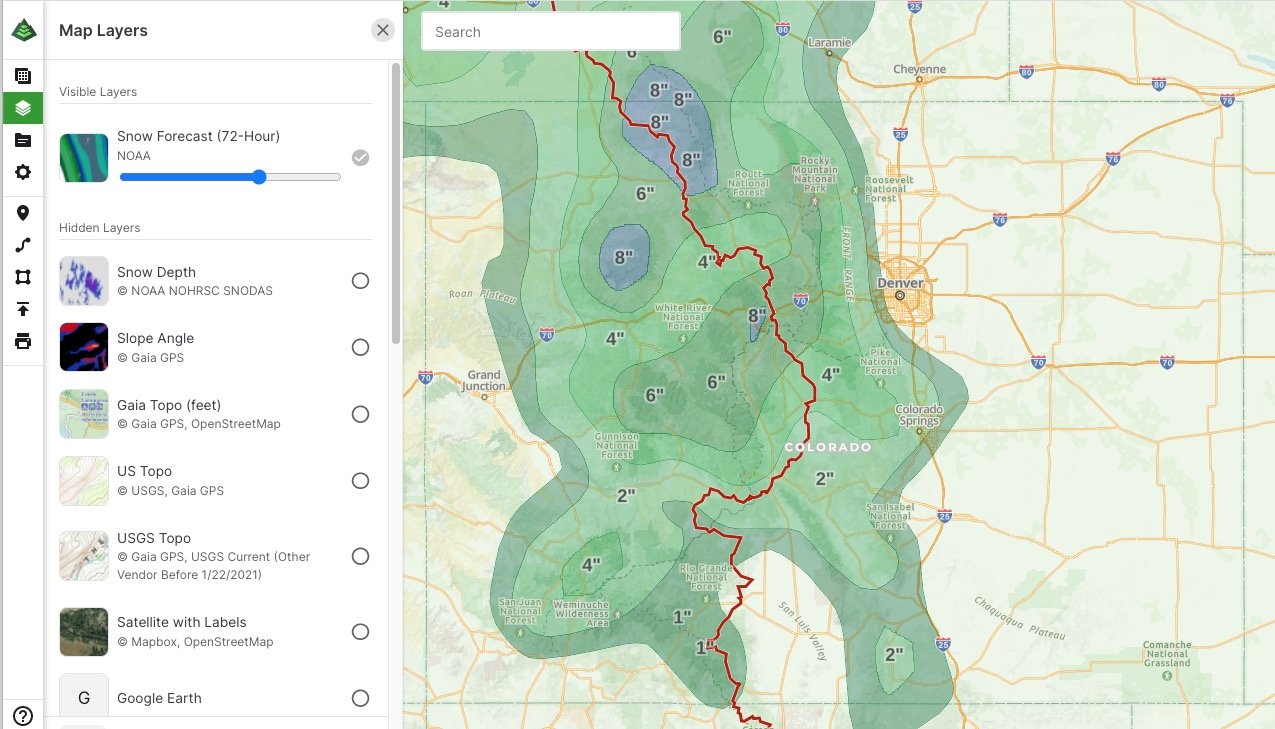Click the Google Earth 'G' thumbnail
Image resolution: width=1275 pixels, height=729 pixels.
pos(84,695)
